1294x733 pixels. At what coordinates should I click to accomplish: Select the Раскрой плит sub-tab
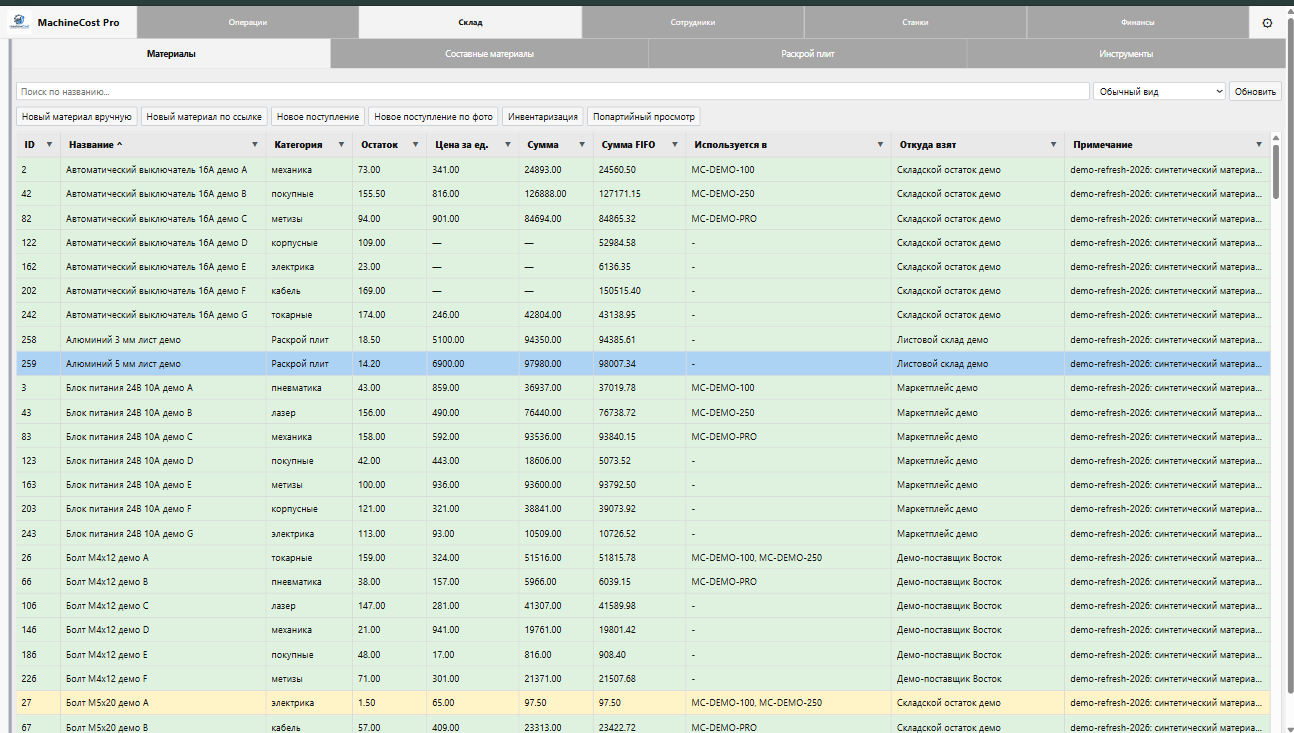pyautogui.click(x=807, y=54)
